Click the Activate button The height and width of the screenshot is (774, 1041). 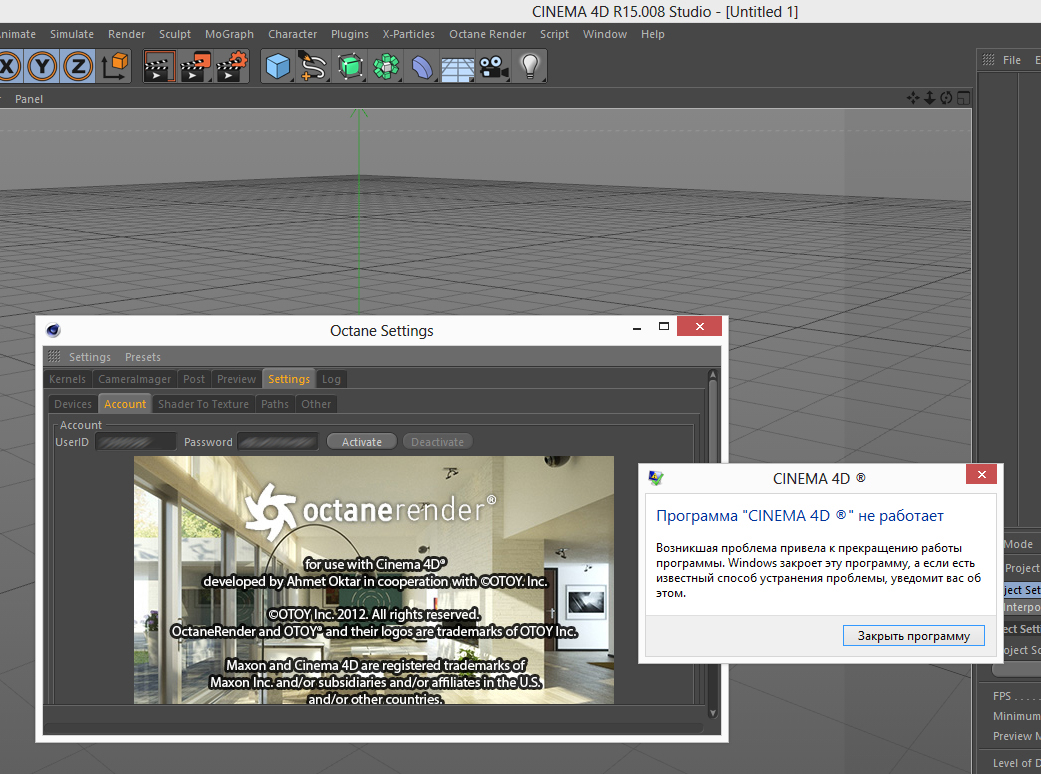(362, 441)
